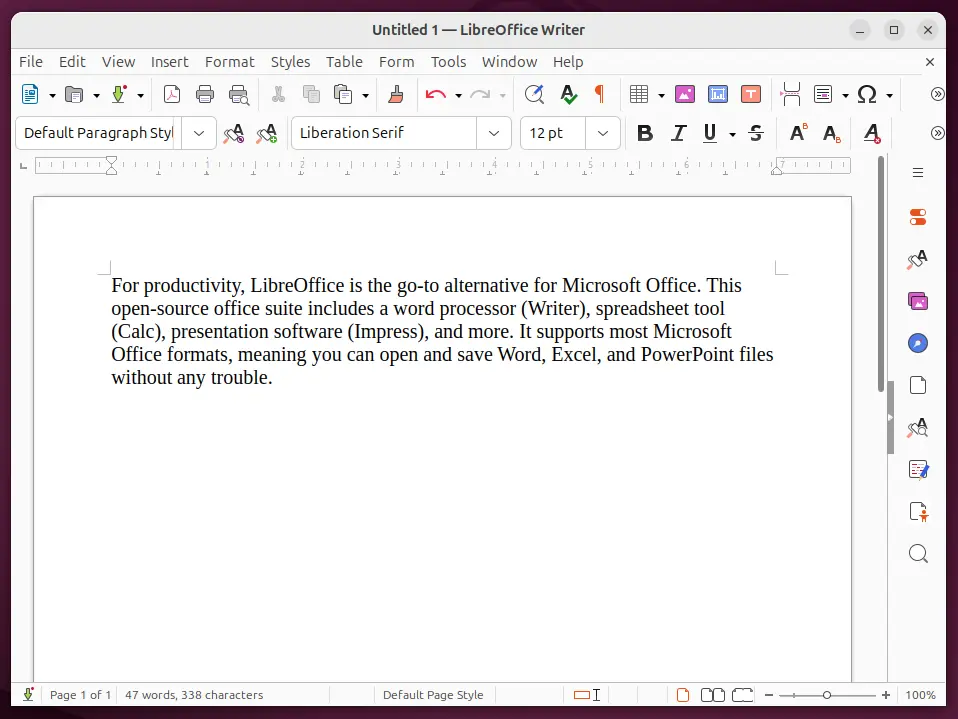Toggle Superscript formatting
Viewport: 958px width, 719px height.
pyautogui.click(x=799, y=133)
